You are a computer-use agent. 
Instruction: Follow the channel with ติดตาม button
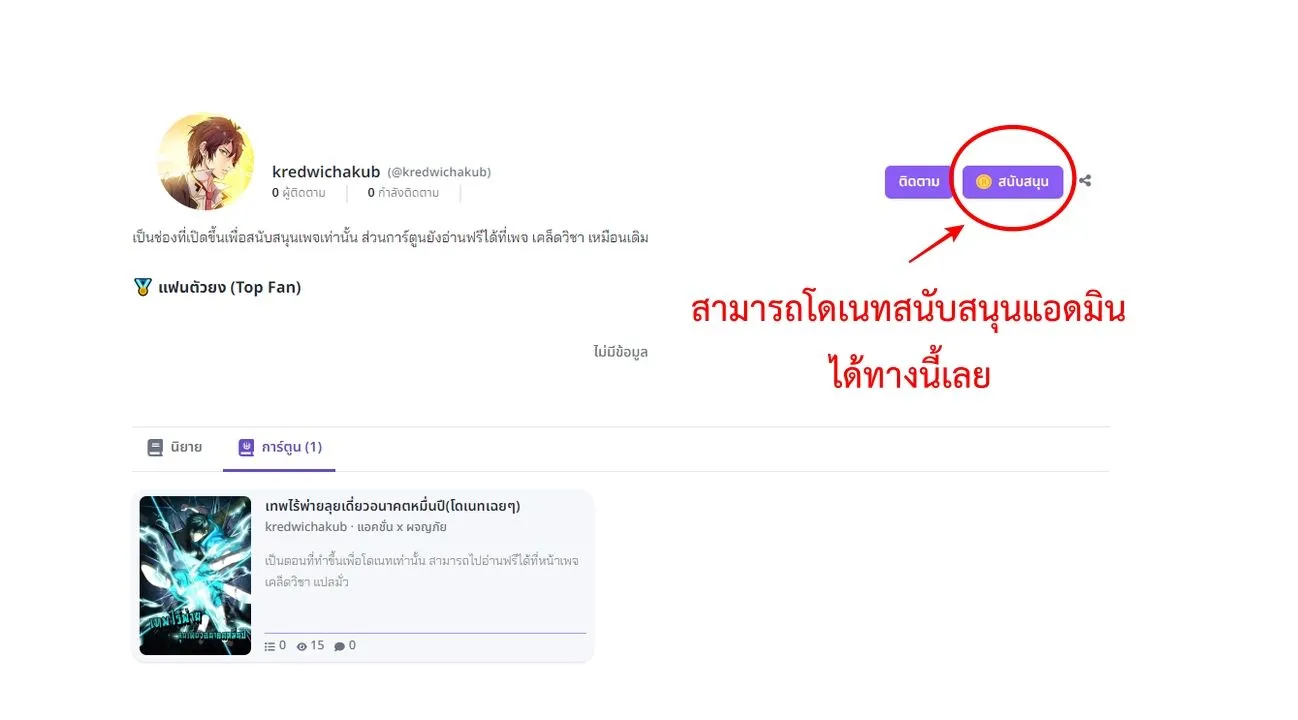(919, 182)
